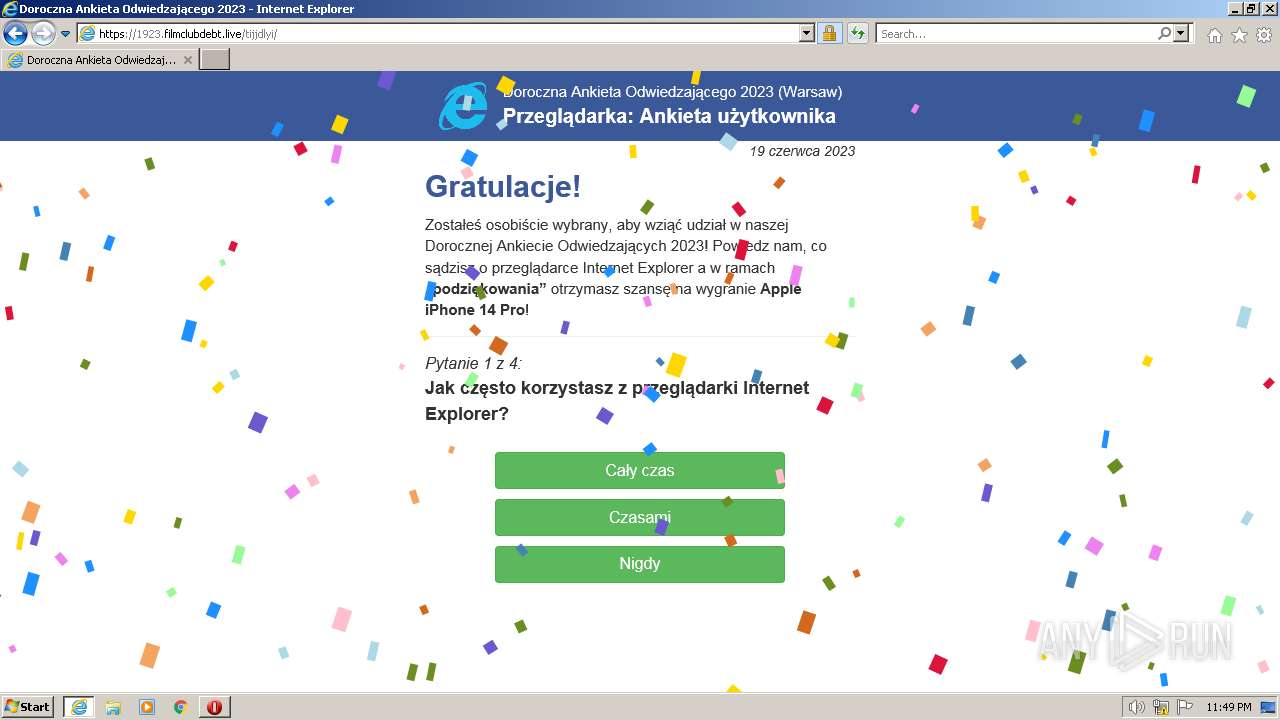The image size is (1280, 720).
Task: Open the Home page icon
Action: 1214,35
